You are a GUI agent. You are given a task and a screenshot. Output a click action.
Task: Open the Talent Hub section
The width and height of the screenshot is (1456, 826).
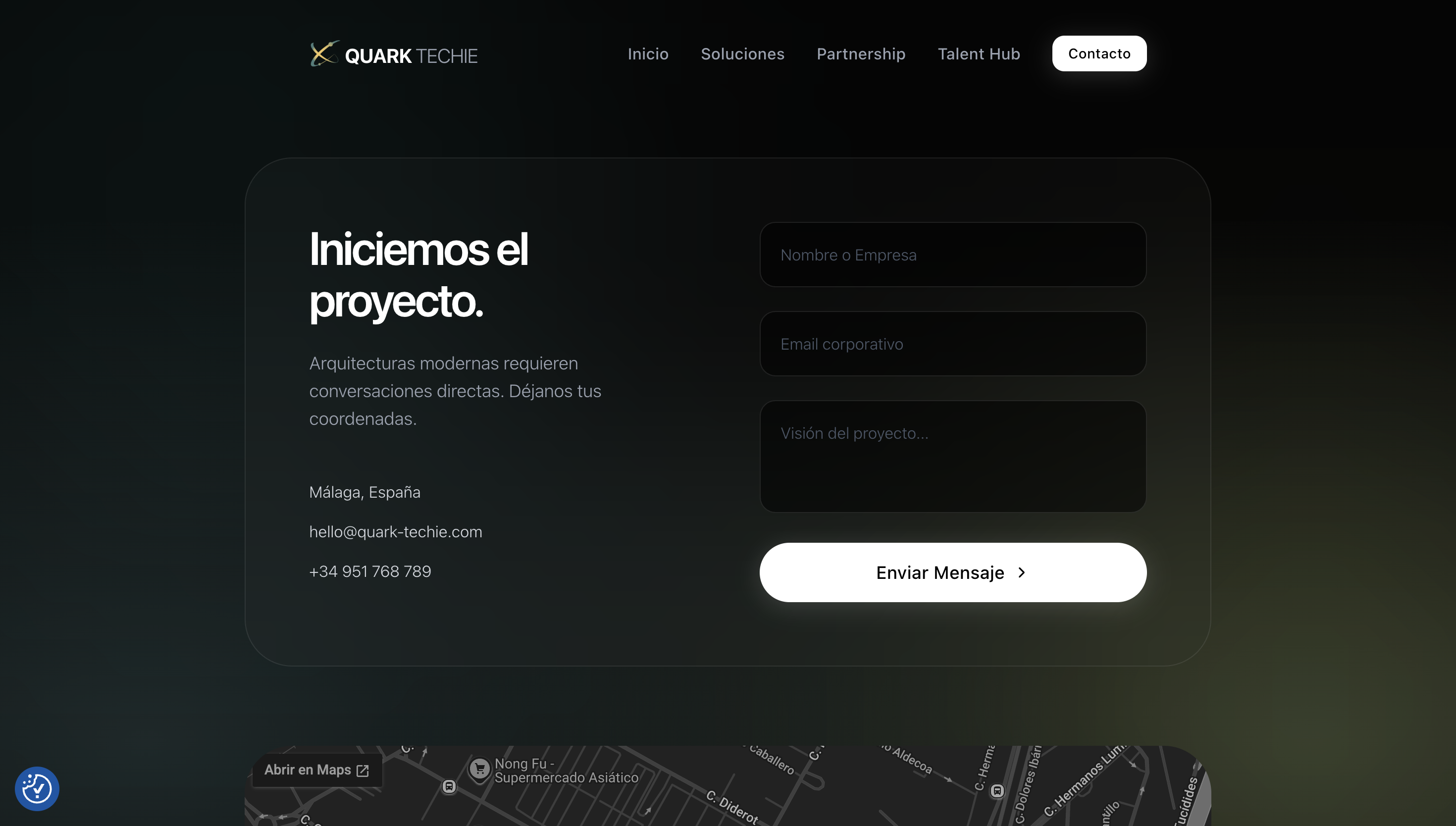point(979,54)
